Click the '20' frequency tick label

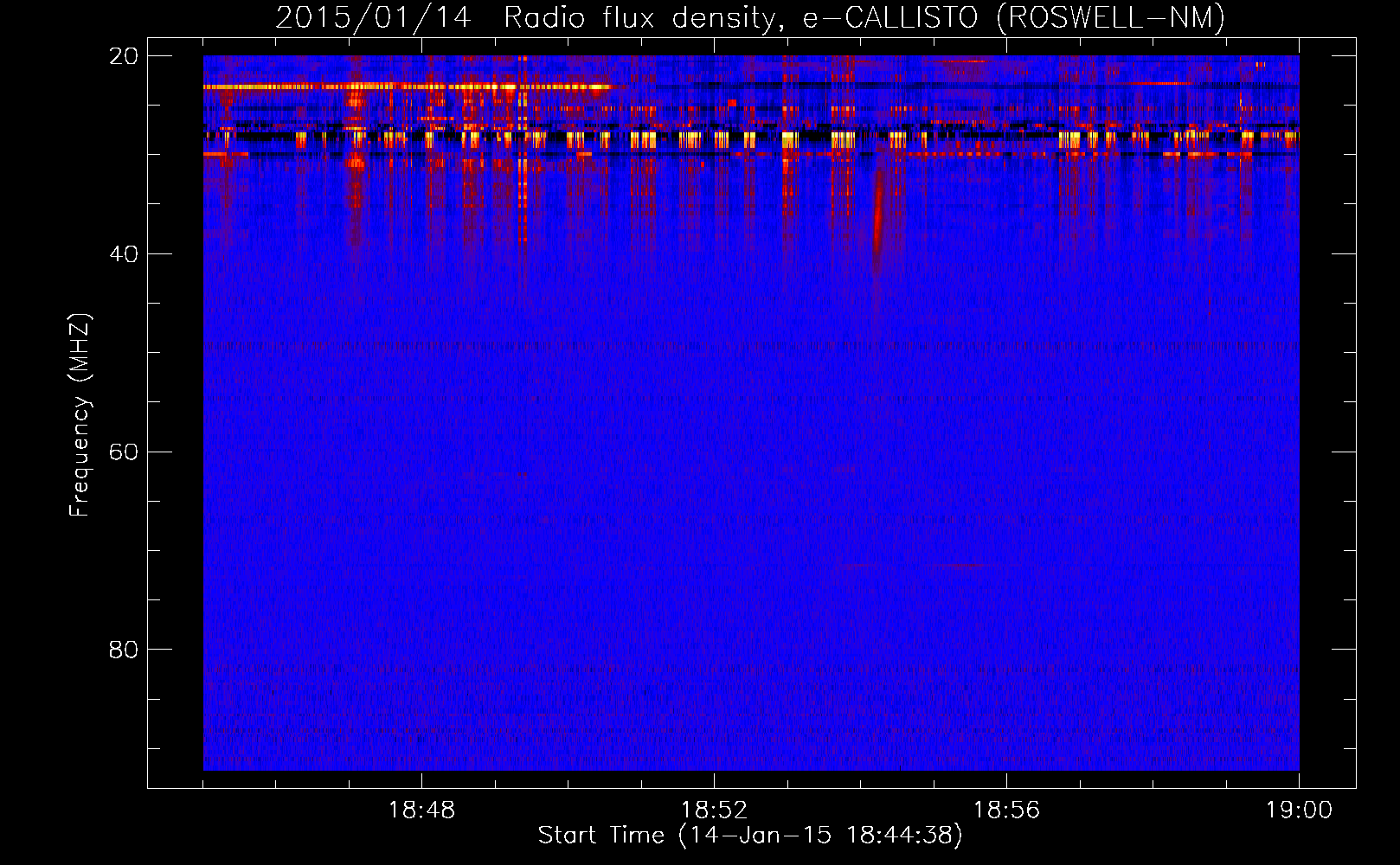[124, 56]
